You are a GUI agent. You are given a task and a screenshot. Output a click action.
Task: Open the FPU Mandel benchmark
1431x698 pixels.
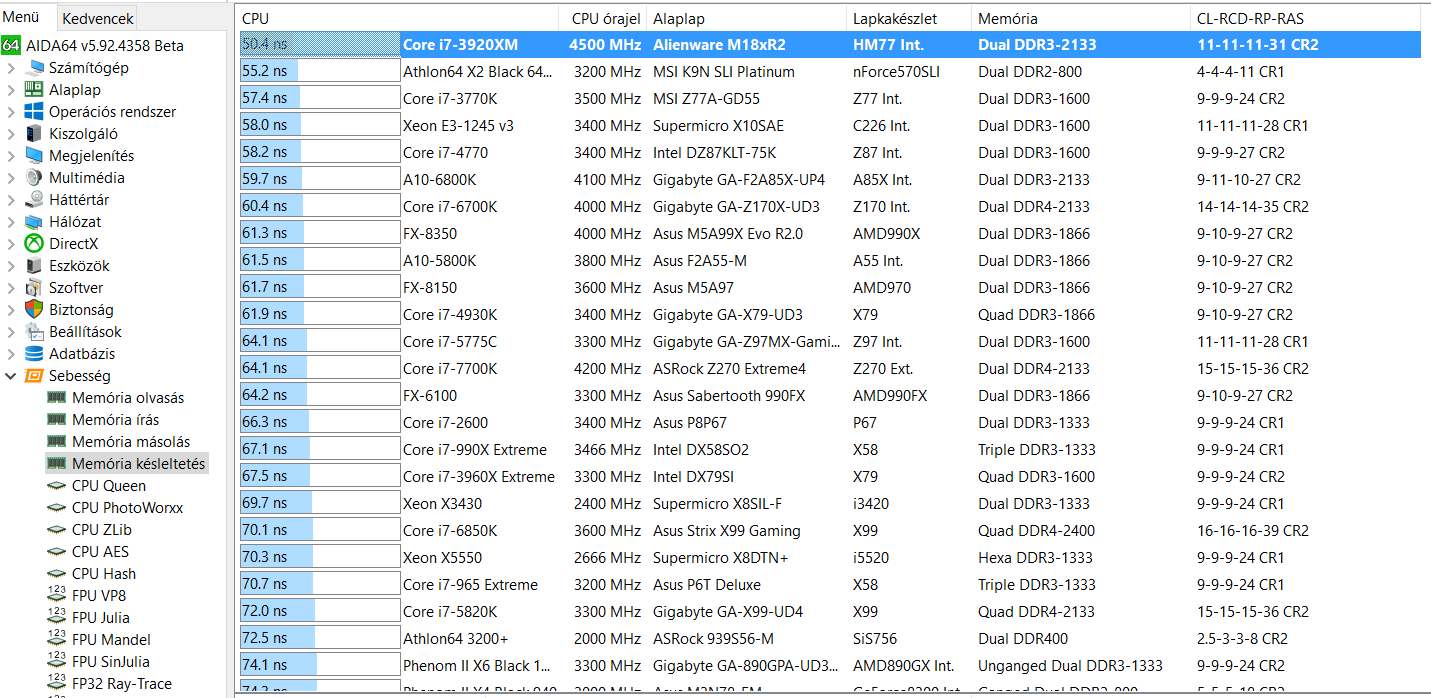[111, 640]
